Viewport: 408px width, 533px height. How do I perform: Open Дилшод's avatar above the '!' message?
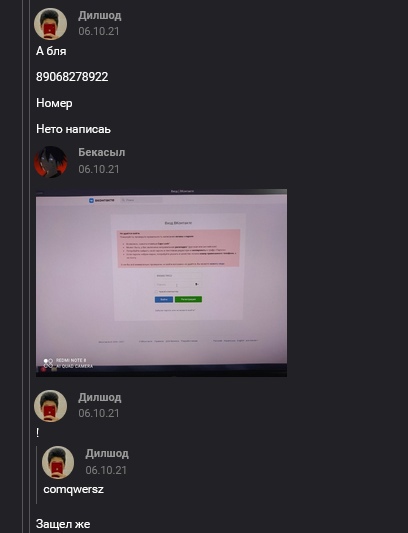click(x=50, y=406)
